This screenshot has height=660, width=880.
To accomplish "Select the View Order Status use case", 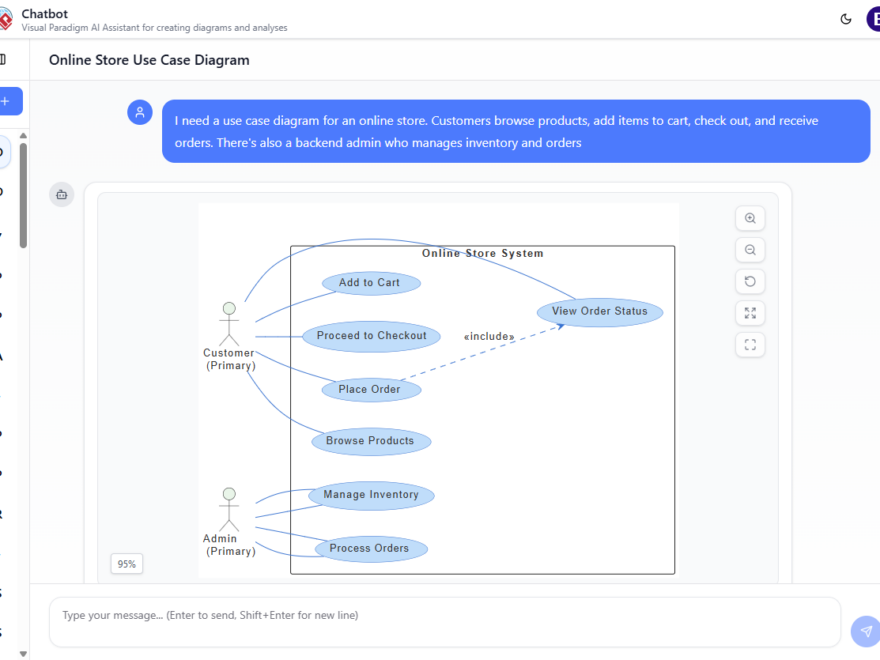I will coord(600,312).
